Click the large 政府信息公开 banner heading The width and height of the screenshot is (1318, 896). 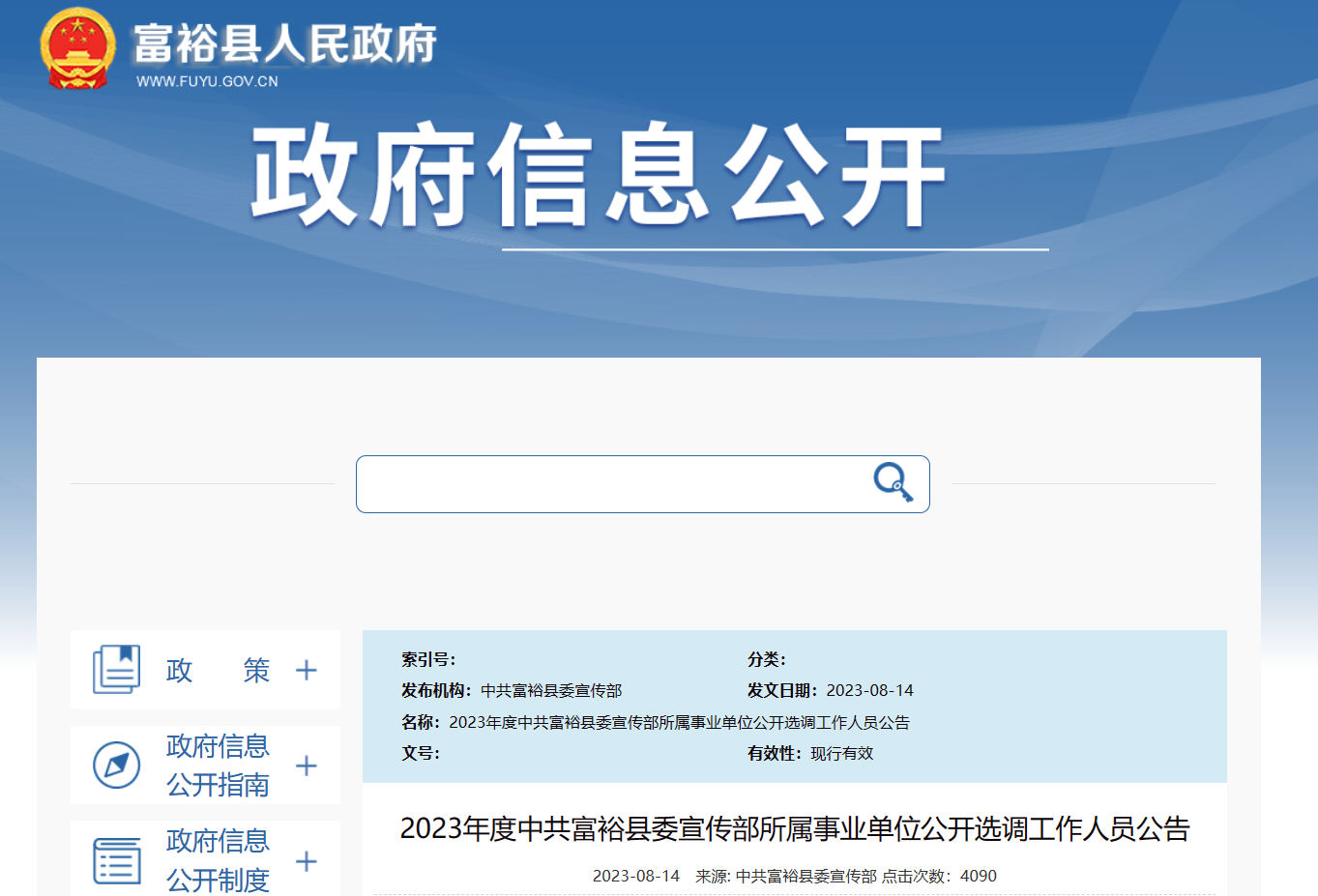click(x=597, y=176)
